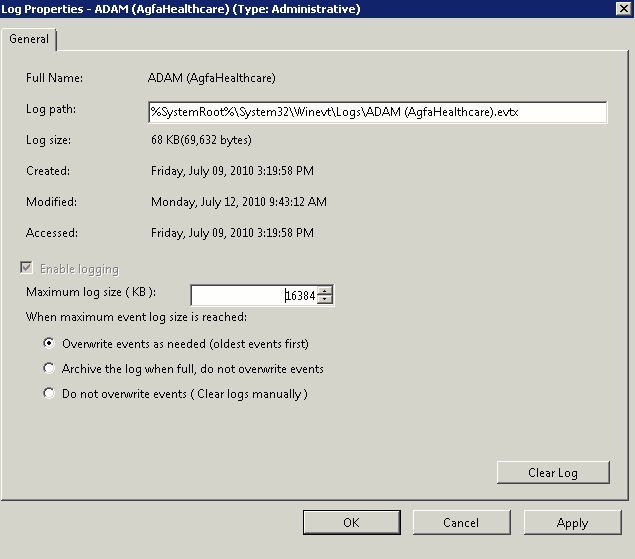Click into the Log path text field

point(377,112)
